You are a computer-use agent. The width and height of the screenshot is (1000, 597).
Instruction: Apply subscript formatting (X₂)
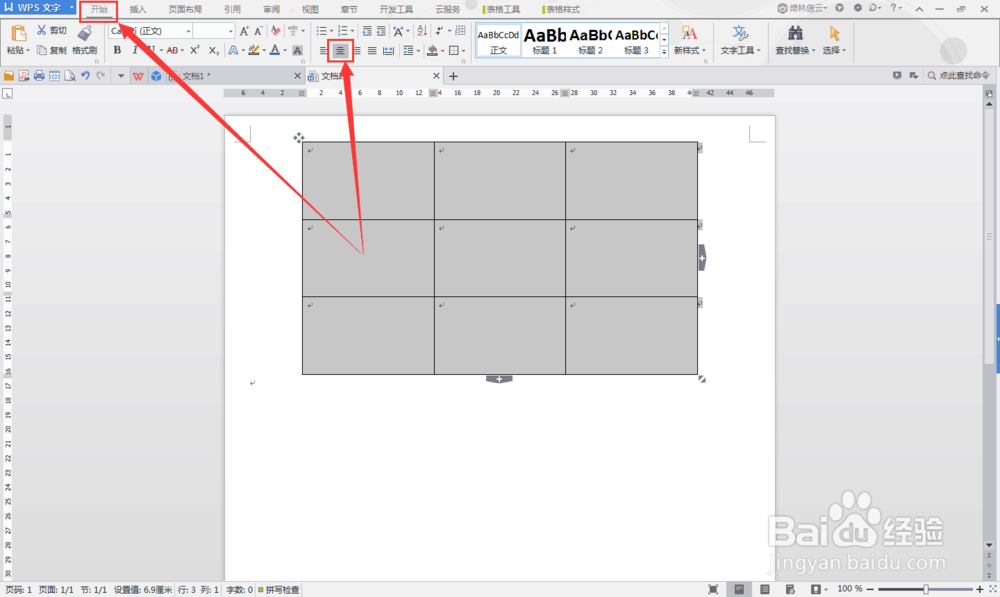[214, 50]
